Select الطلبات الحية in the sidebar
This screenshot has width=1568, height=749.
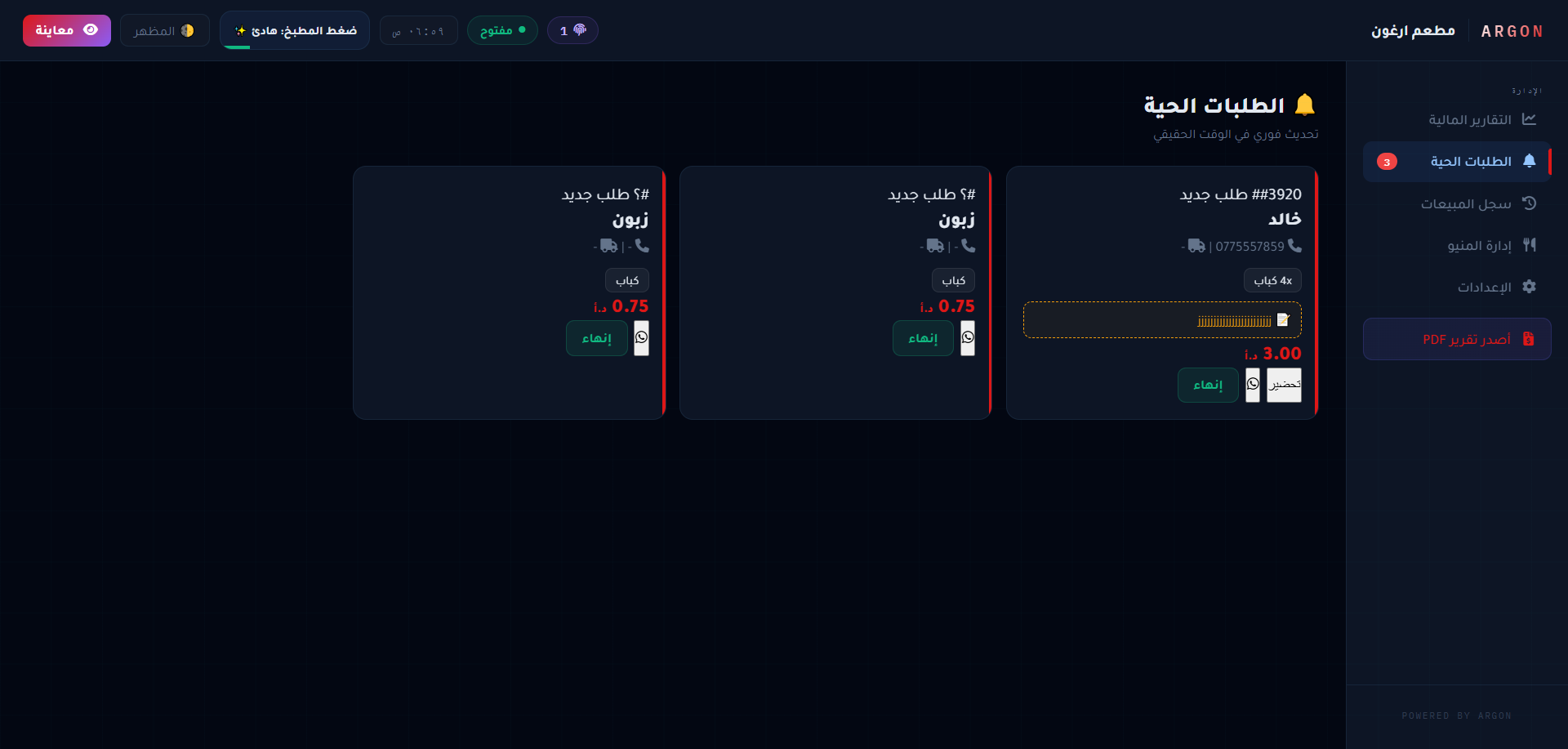point(1470,162)
